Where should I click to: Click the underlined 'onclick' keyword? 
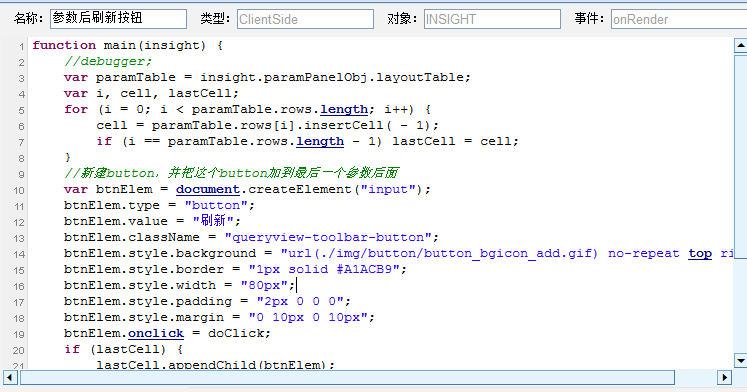point(156,333)
